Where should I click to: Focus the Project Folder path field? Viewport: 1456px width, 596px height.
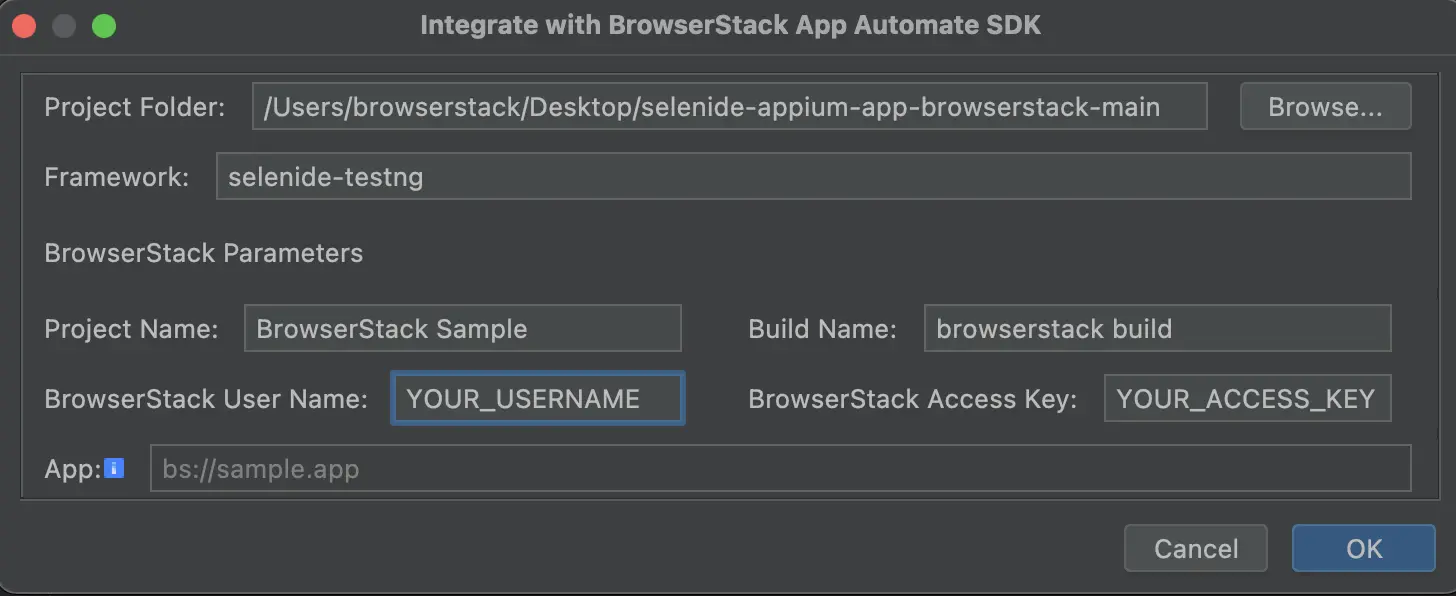click(729, 107)
